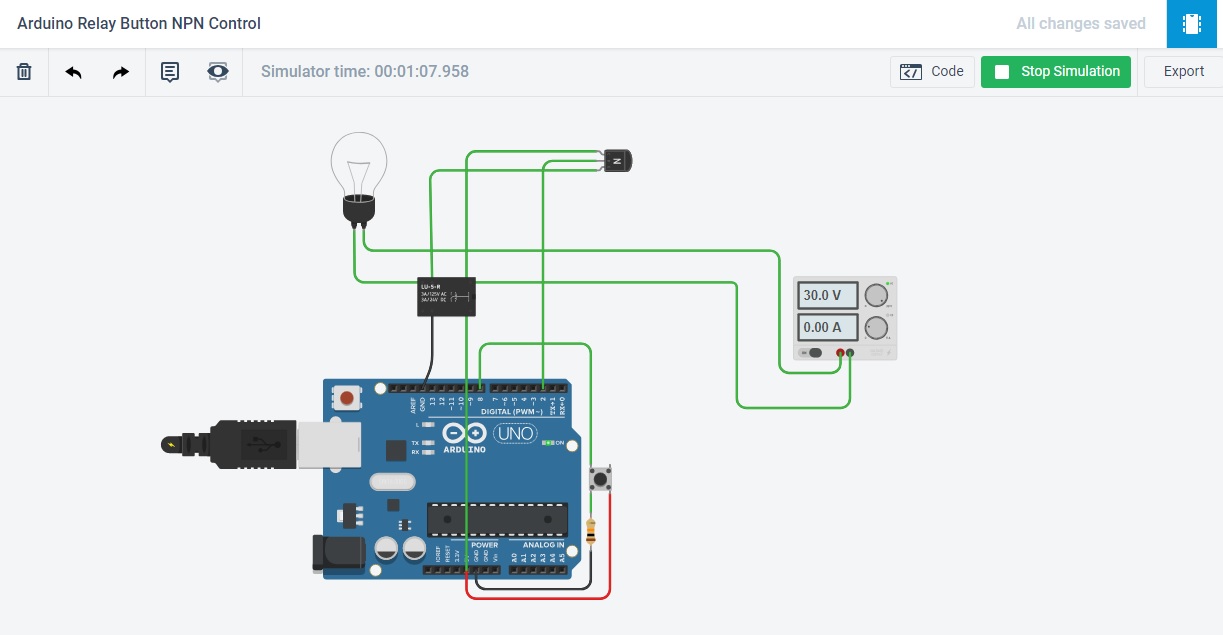Click the Undo arrow icon

(x=73, y=71)
